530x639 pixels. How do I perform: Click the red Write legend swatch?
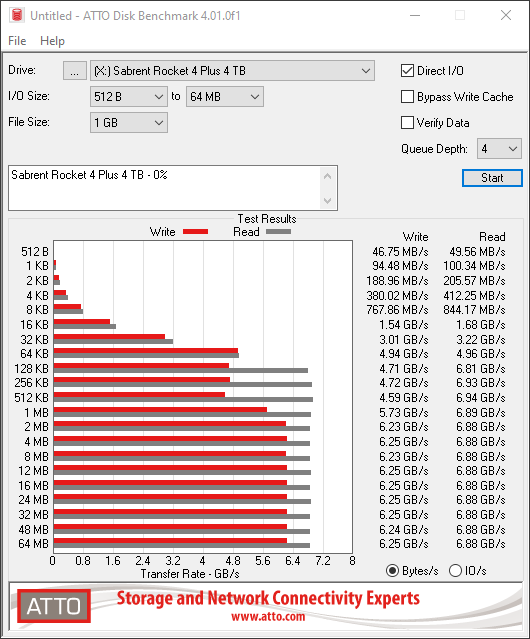click(x=196, y=231)
